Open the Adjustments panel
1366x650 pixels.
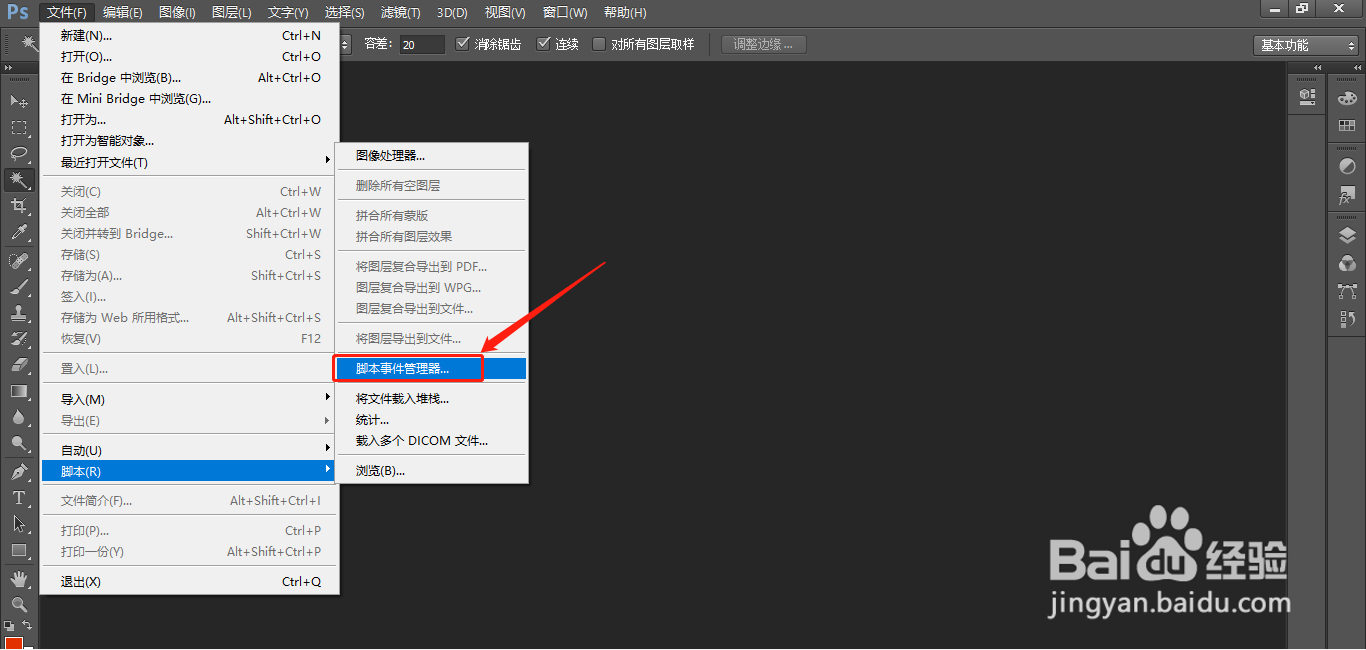[1348, 163]
